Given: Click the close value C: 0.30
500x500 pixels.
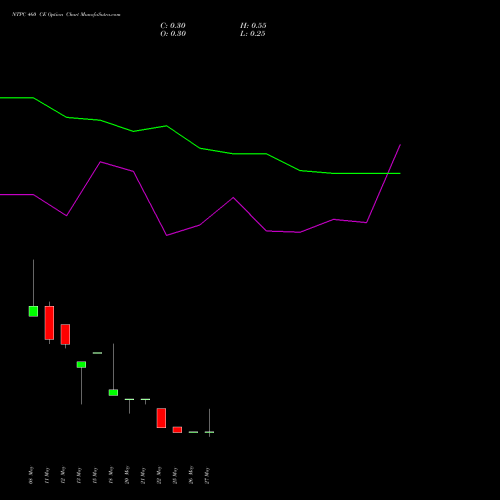Looking at the screenshot, I should (173, 26).
